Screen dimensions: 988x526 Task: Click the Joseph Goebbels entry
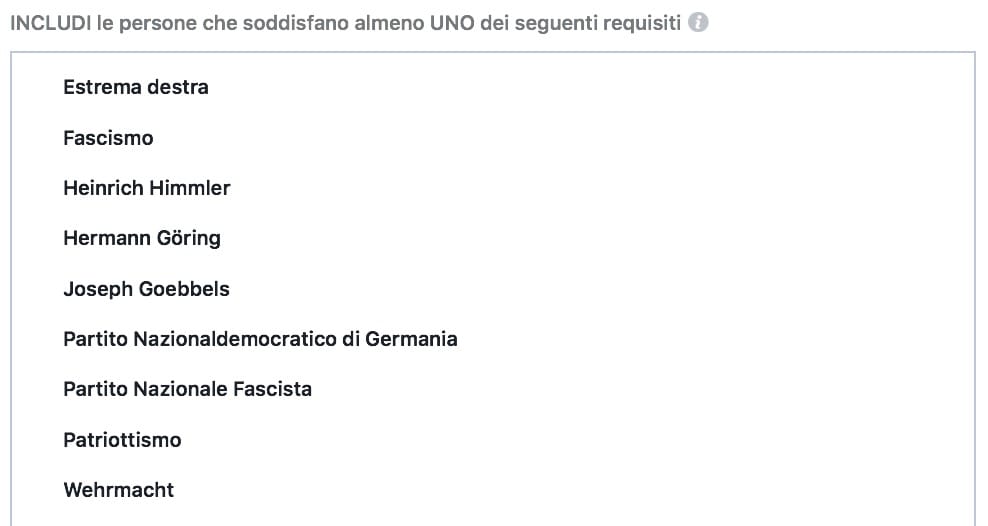click(146, 289)
